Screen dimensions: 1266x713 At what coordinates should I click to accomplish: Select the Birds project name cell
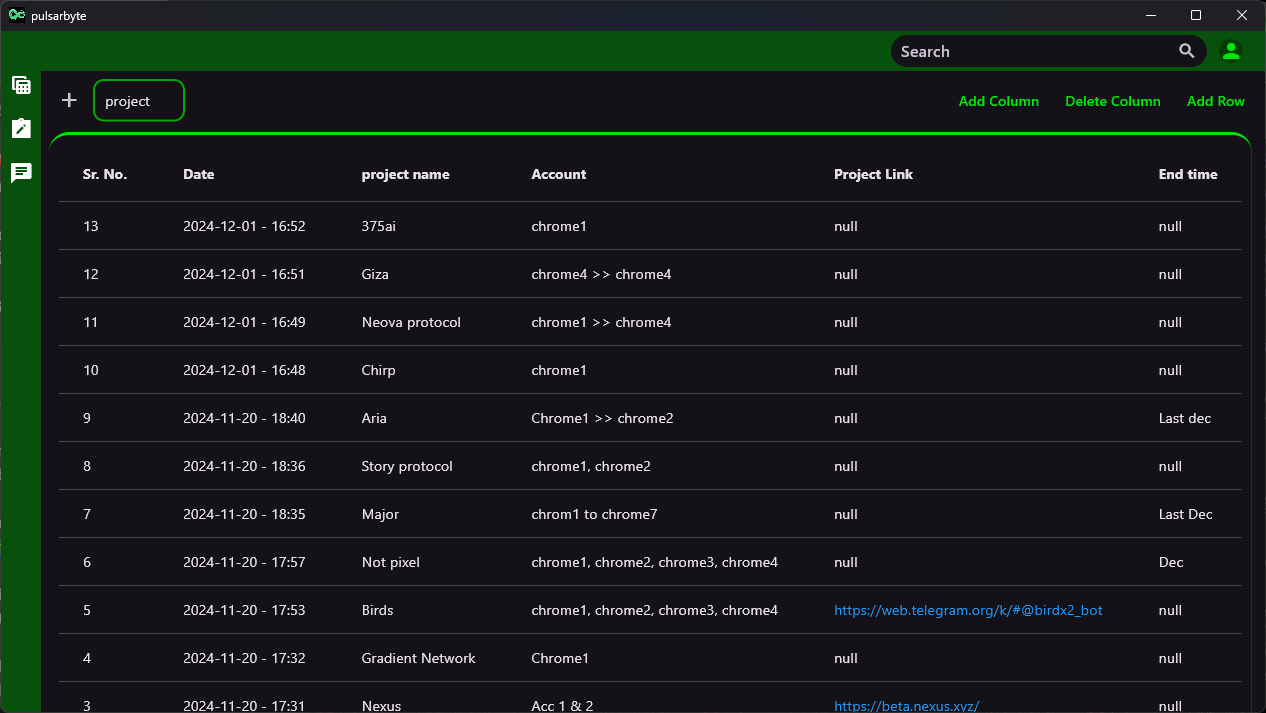coord(378,610)
